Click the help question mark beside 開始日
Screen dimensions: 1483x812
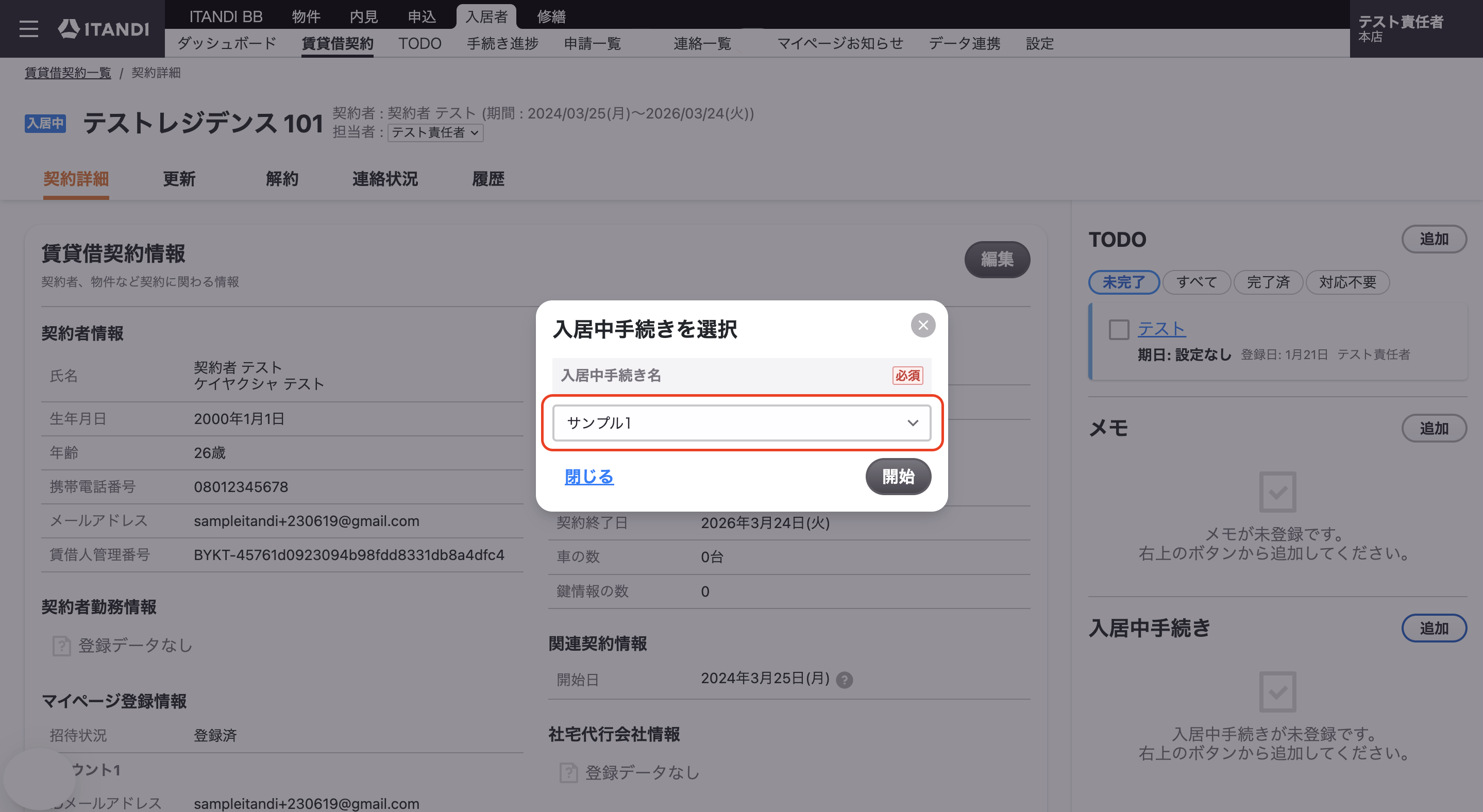coord(845,680)
